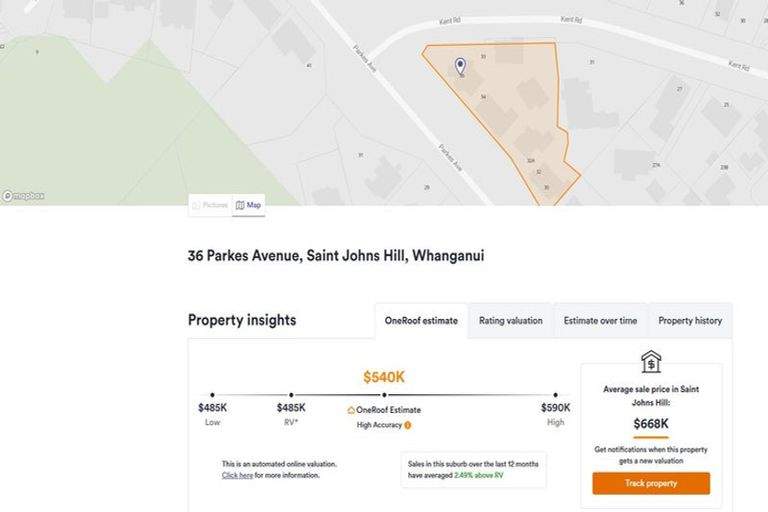The width and height of the screenshot is (768, 512).
Task: Follow the "Click here" link for more information
Action: [237, 475]
